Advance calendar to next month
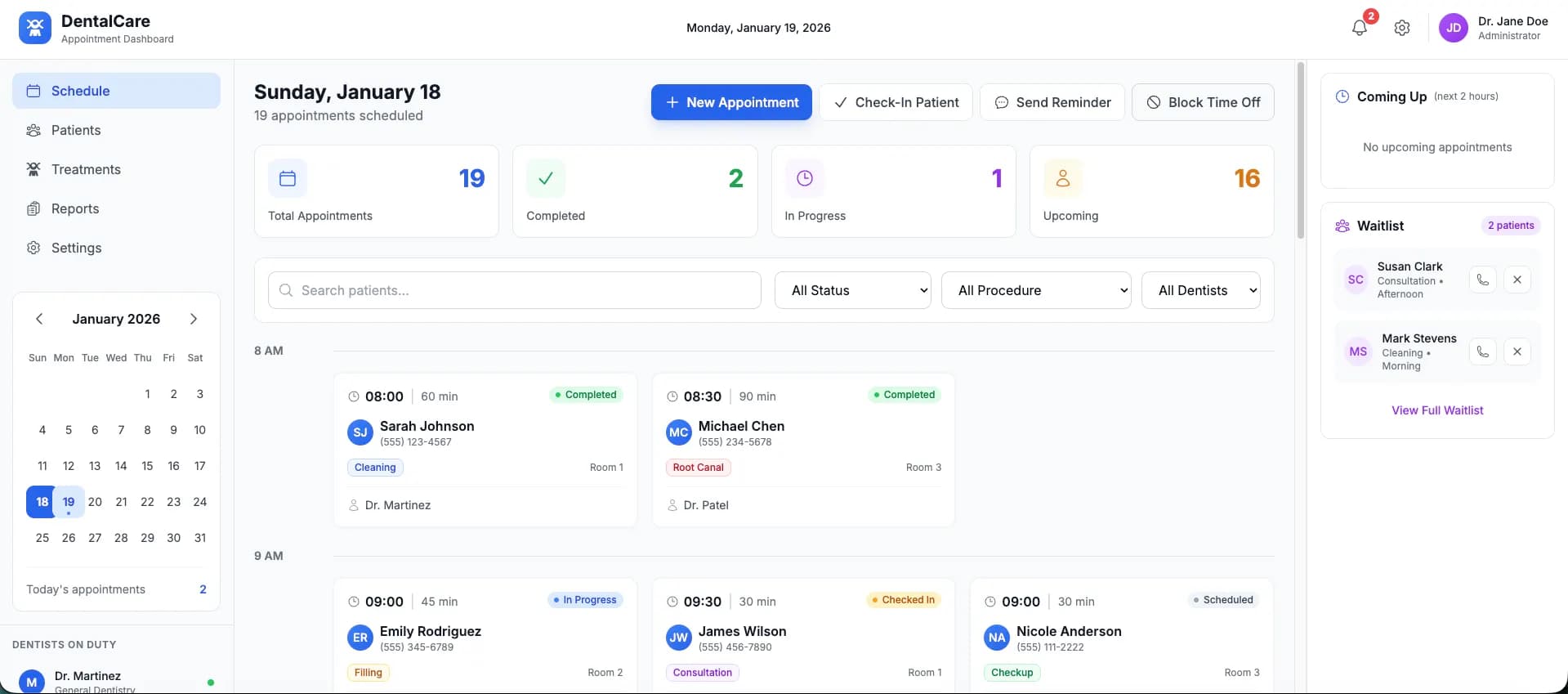This screenshot has height=694, width=1568. click(194, 319)
